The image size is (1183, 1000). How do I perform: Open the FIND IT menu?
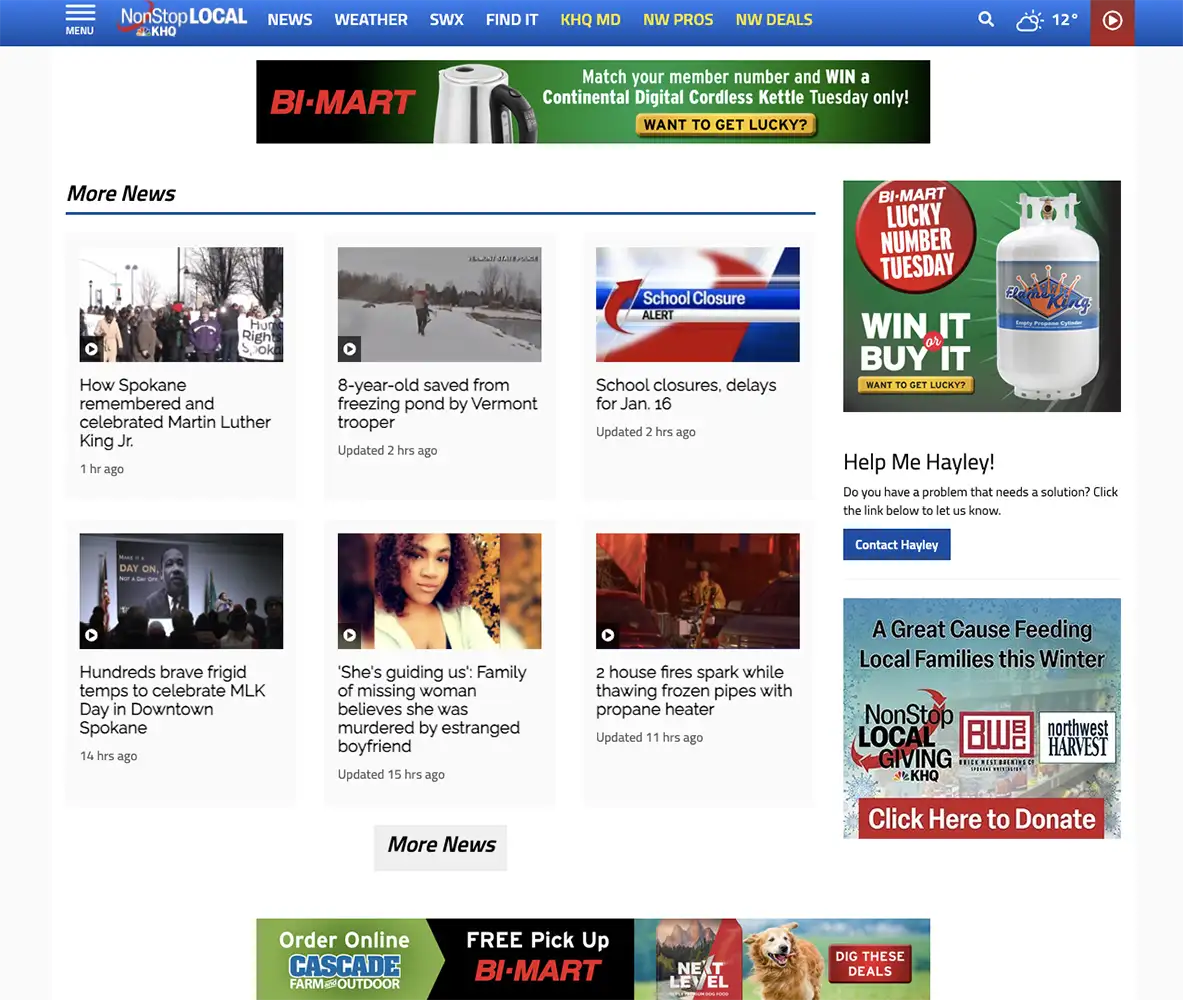512,20
